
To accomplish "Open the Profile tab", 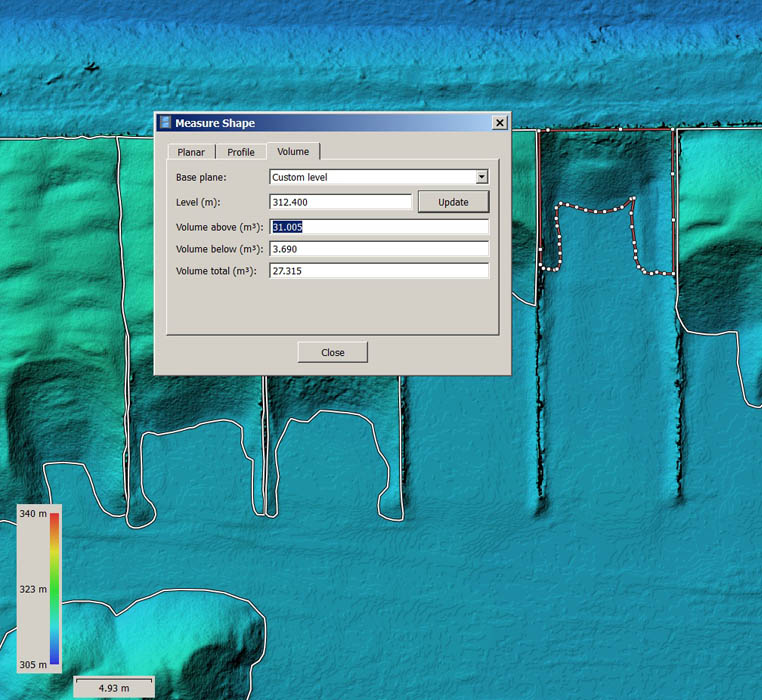I will click(240, 152).
